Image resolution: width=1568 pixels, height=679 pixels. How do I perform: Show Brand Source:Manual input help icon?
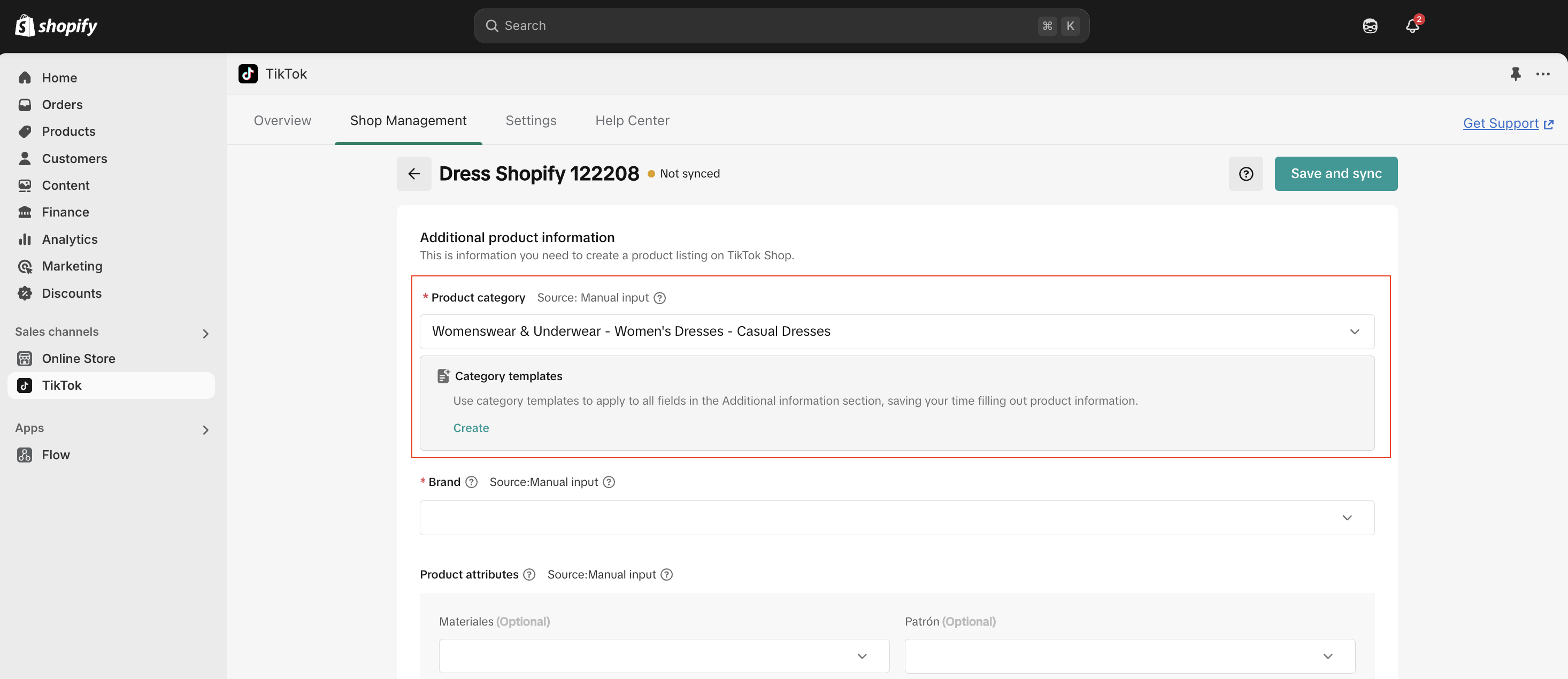coord(609,482)
